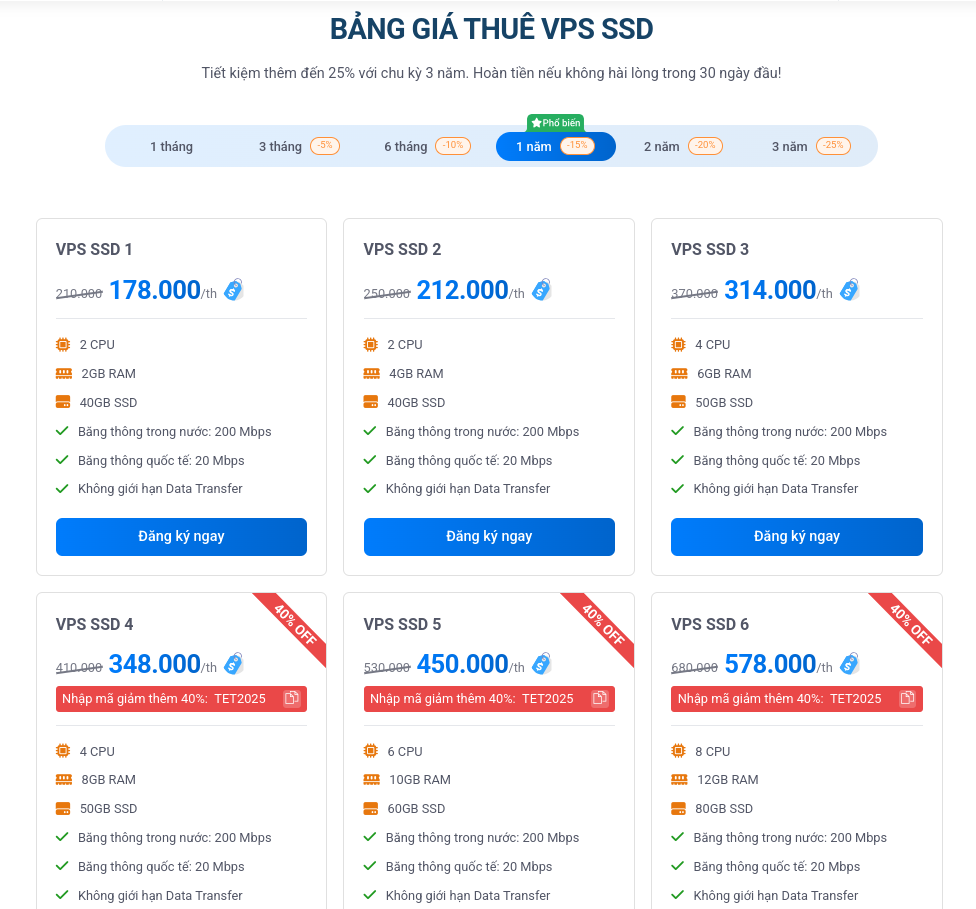Select the 1 năm billing cycle
The width and height of the screenshot is (976, 909).
[x=534, y=147]
